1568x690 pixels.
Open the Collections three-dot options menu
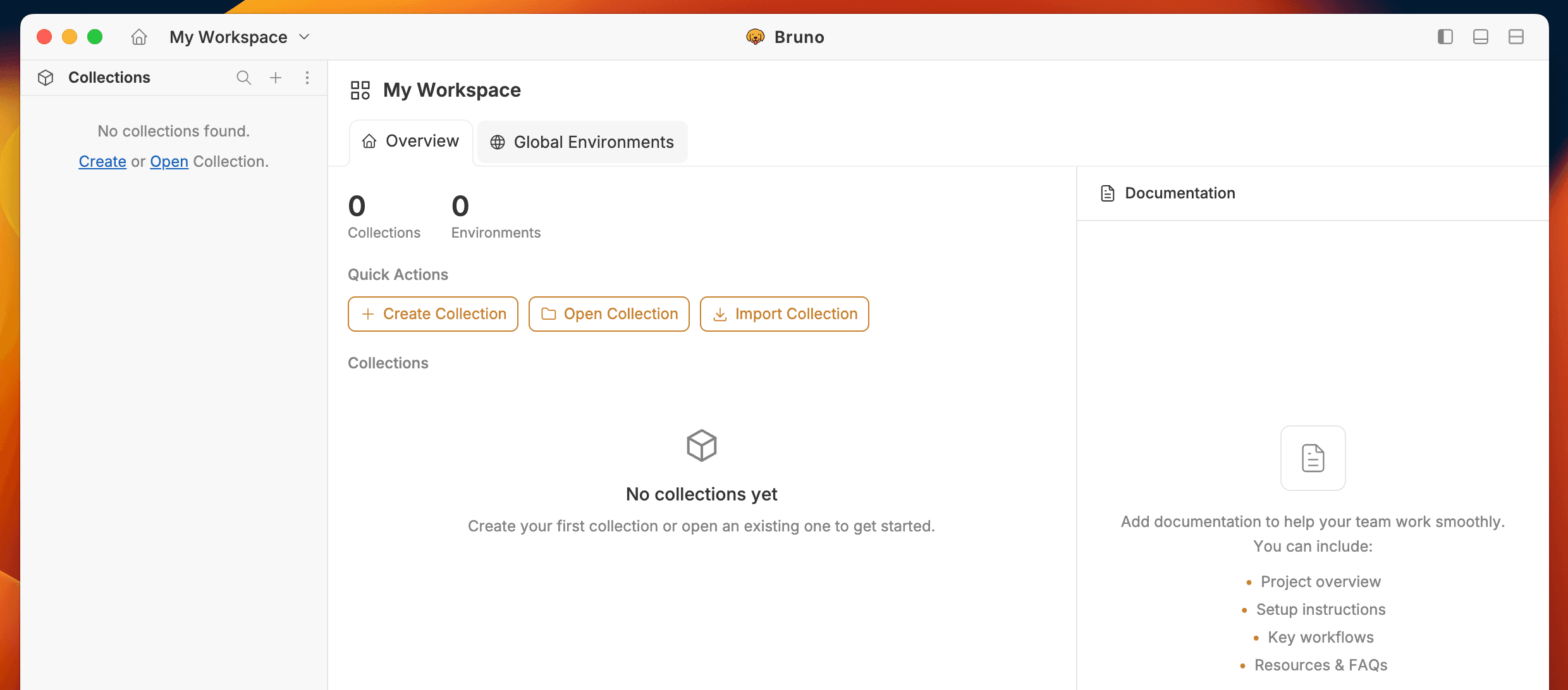(x=307, y=78)
